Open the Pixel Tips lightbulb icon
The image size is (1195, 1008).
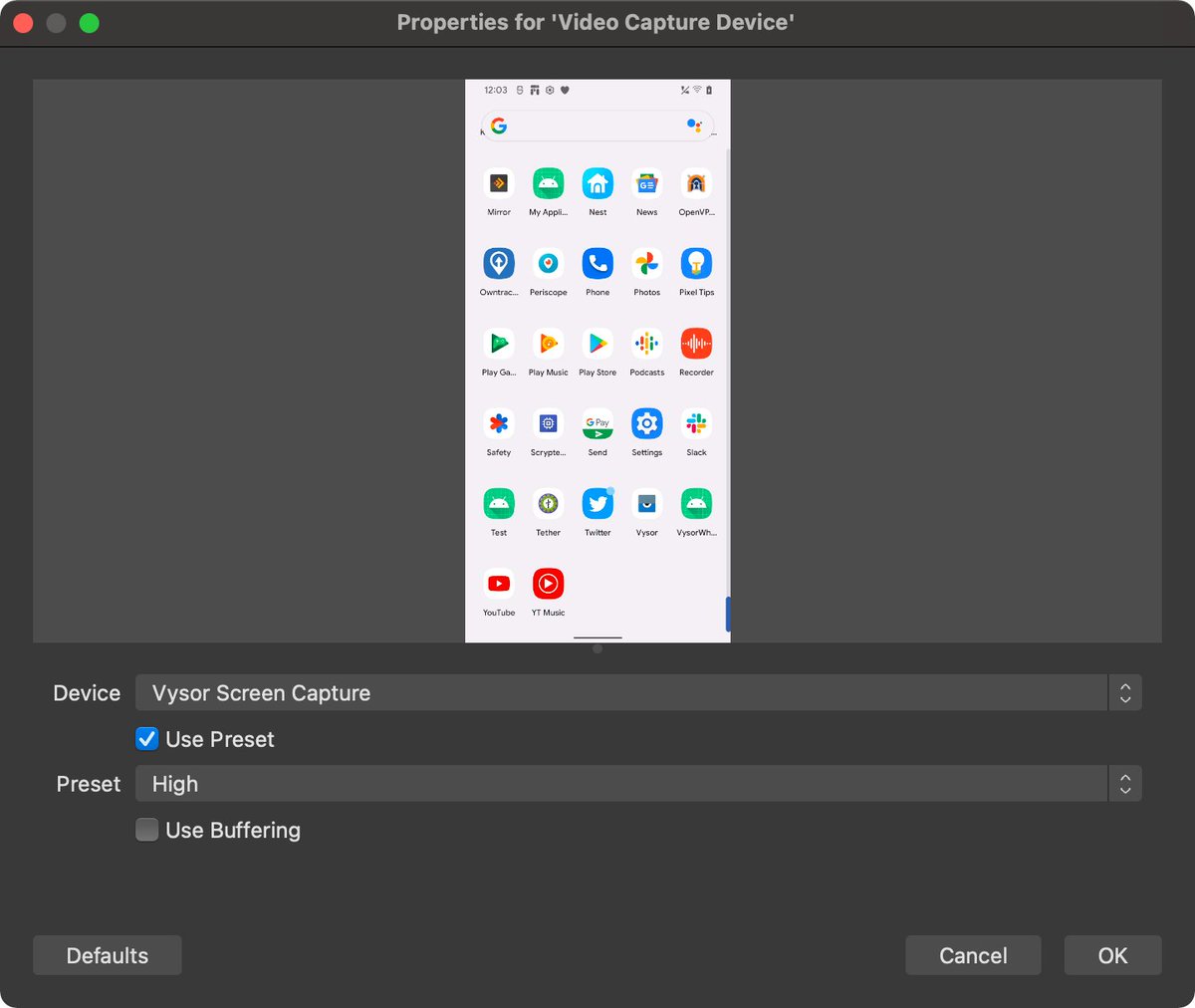click(696, 263)
